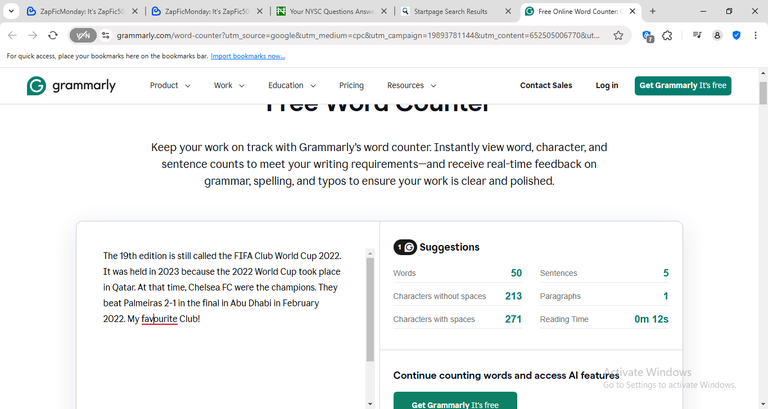Close the Startpage Search Results tab
The image size is (768, 409).
(x=508, y=11)
